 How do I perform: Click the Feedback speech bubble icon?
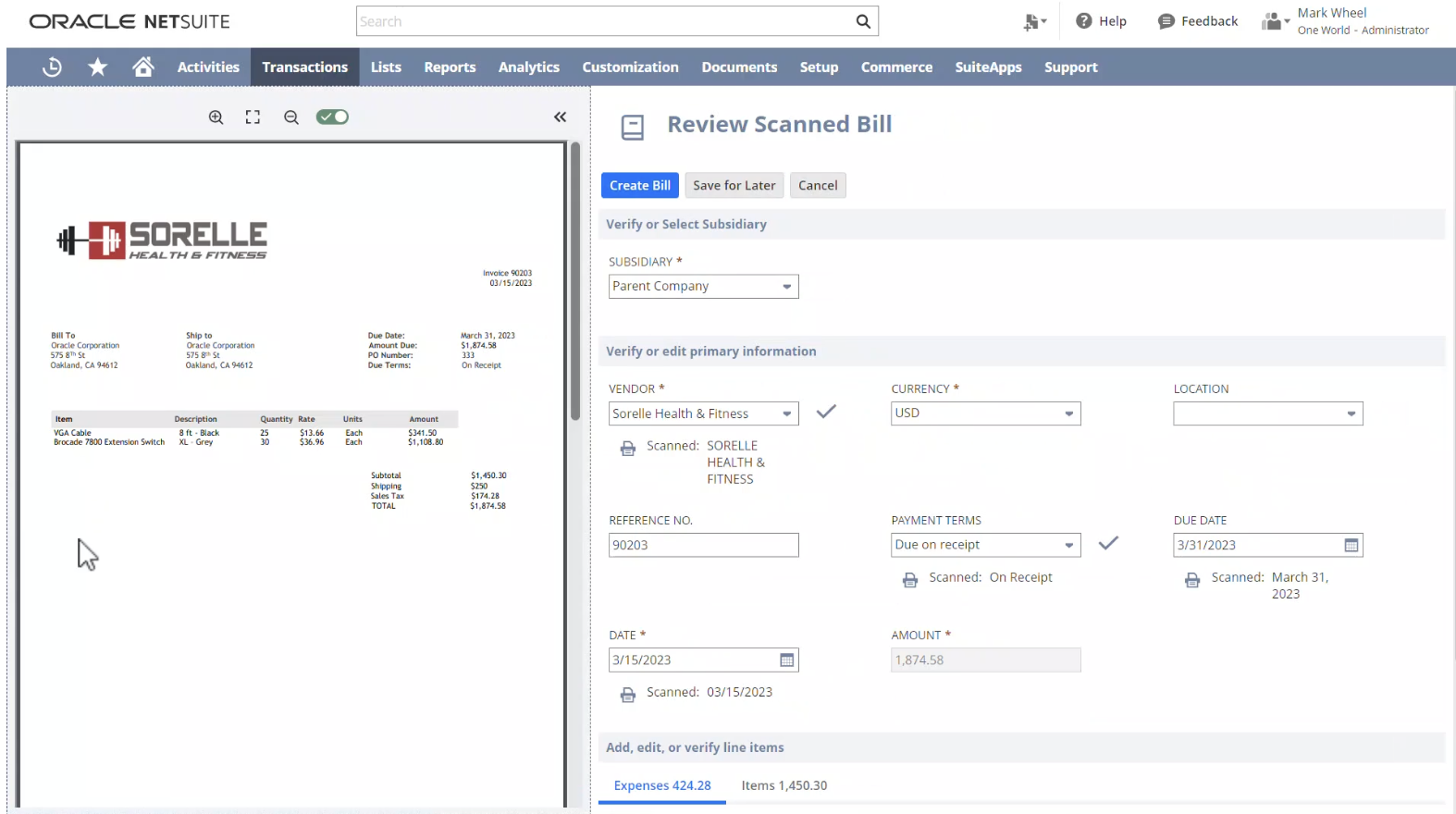click(1166, 21)
